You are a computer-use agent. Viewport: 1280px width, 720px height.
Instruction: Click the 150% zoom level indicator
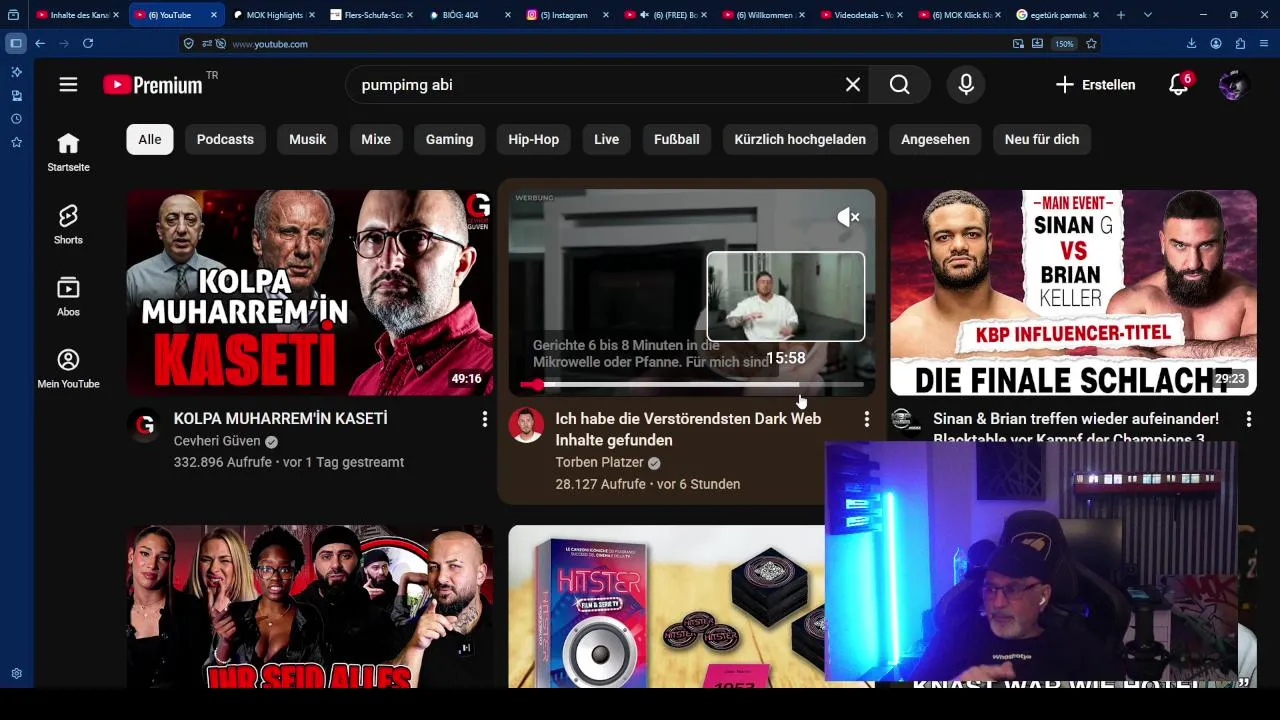(1064, 44)
